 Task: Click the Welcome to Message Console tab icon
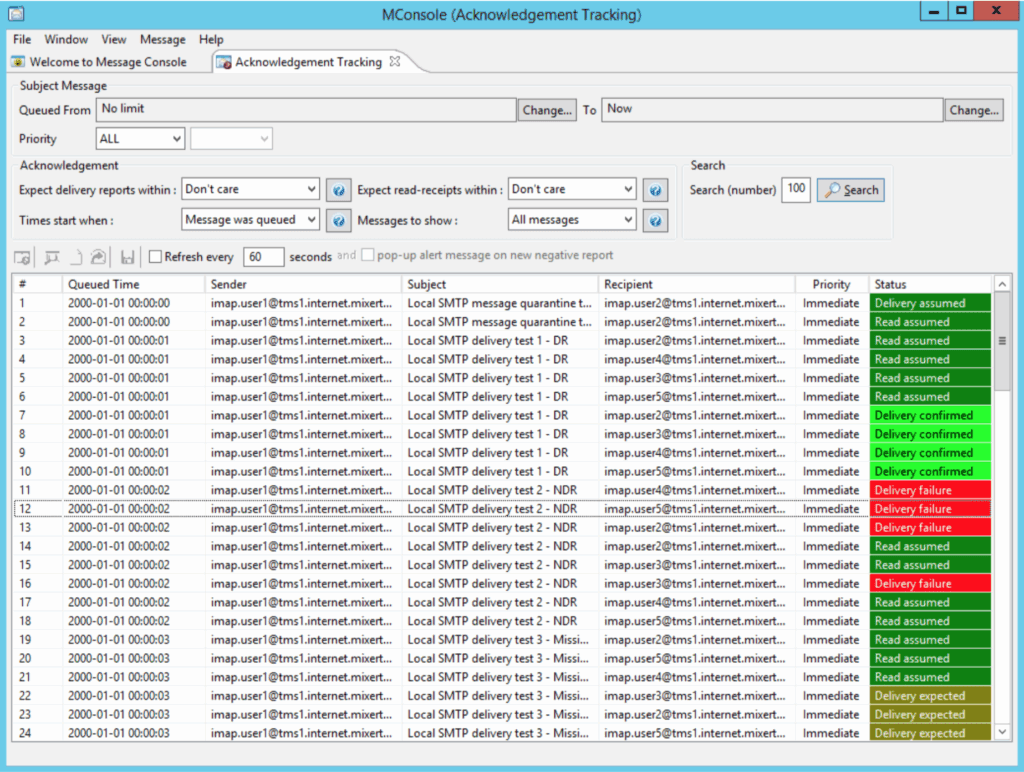18,62
